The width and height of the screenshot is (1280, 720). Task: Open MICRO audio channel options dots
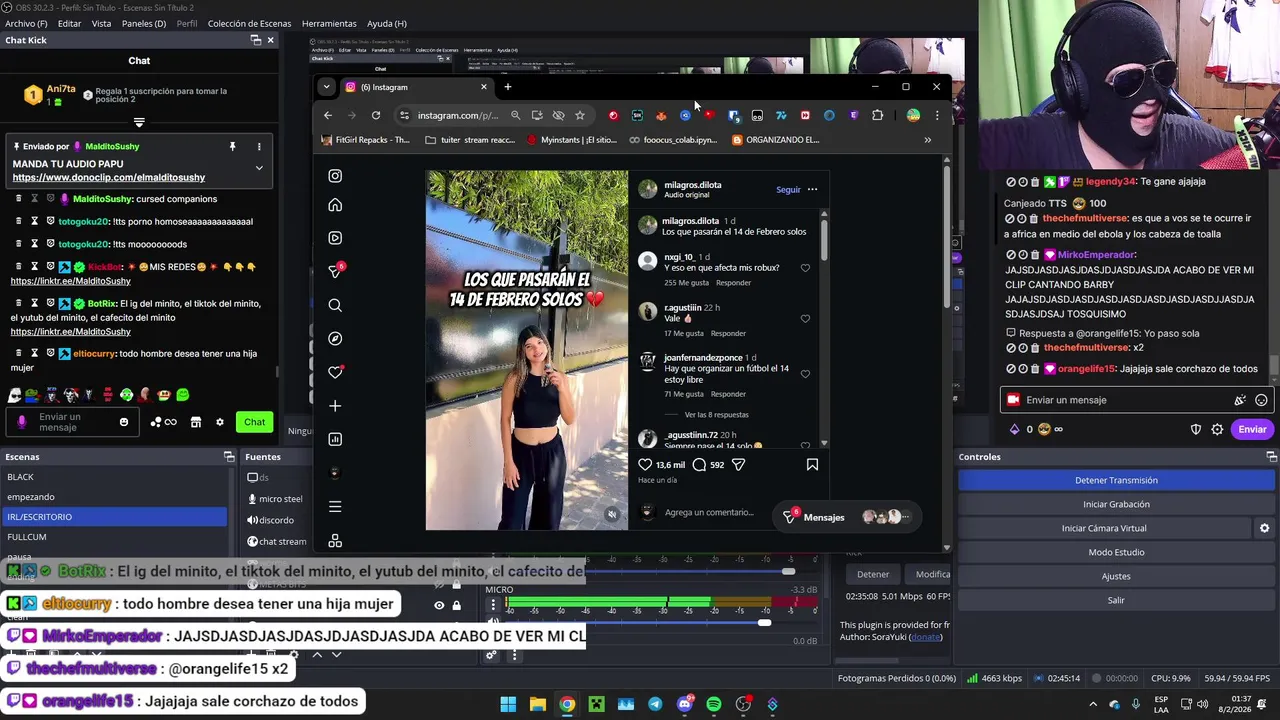click(493, 605)
